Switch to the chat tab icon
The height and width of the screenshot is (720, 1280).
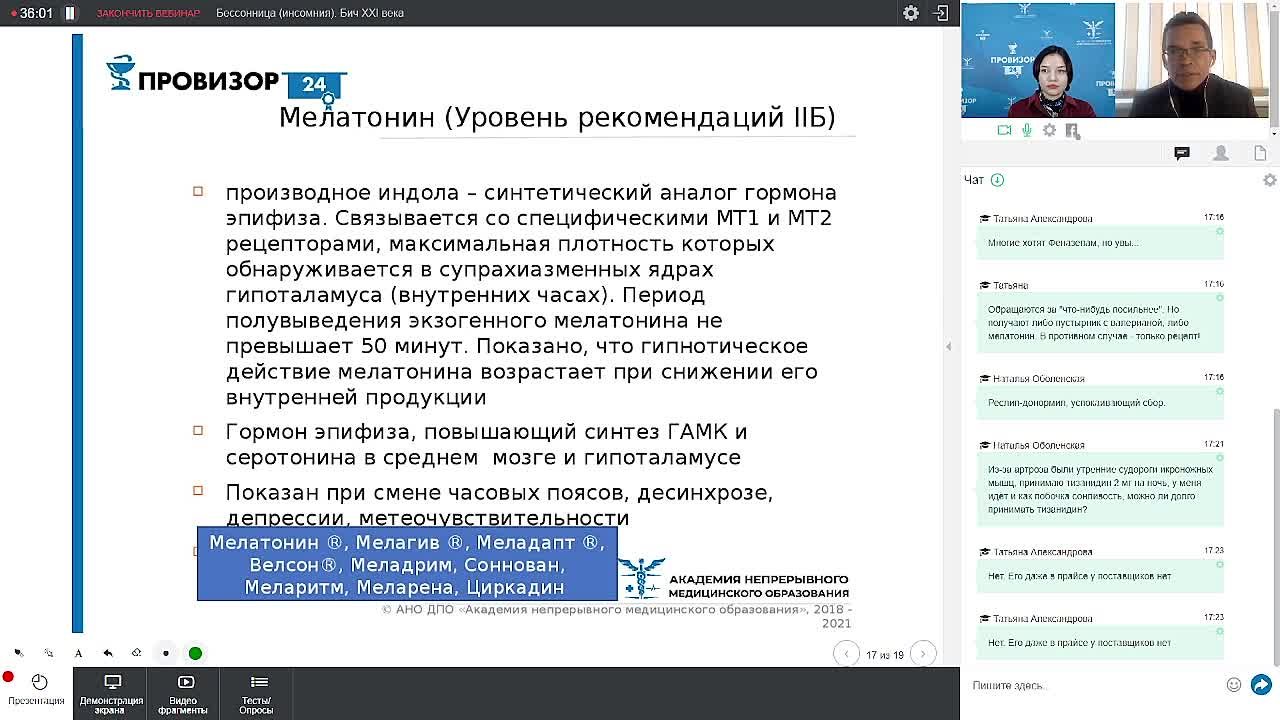point(1182,153)
